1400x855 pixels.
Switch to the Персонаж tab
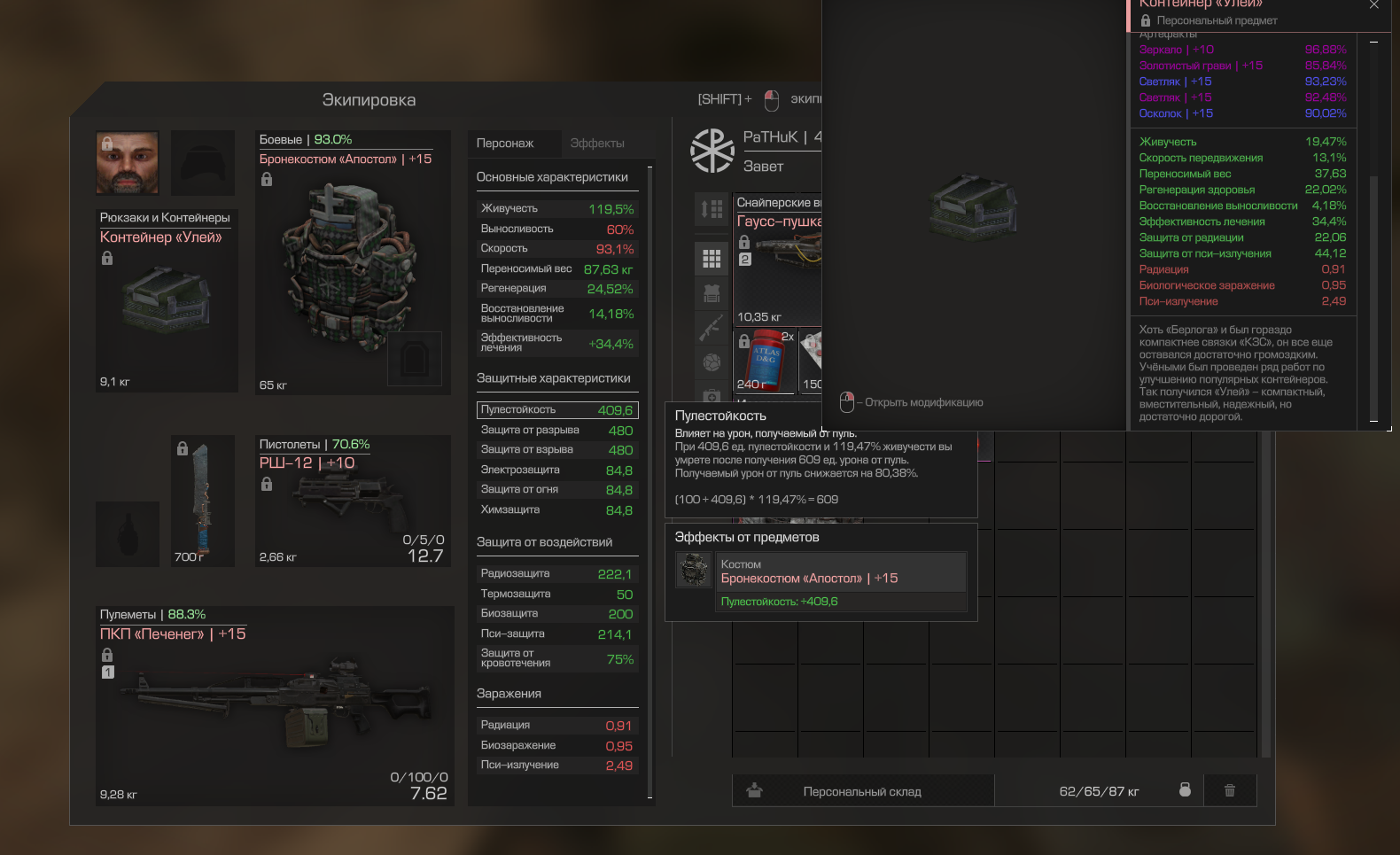click(x=505, y=144)
